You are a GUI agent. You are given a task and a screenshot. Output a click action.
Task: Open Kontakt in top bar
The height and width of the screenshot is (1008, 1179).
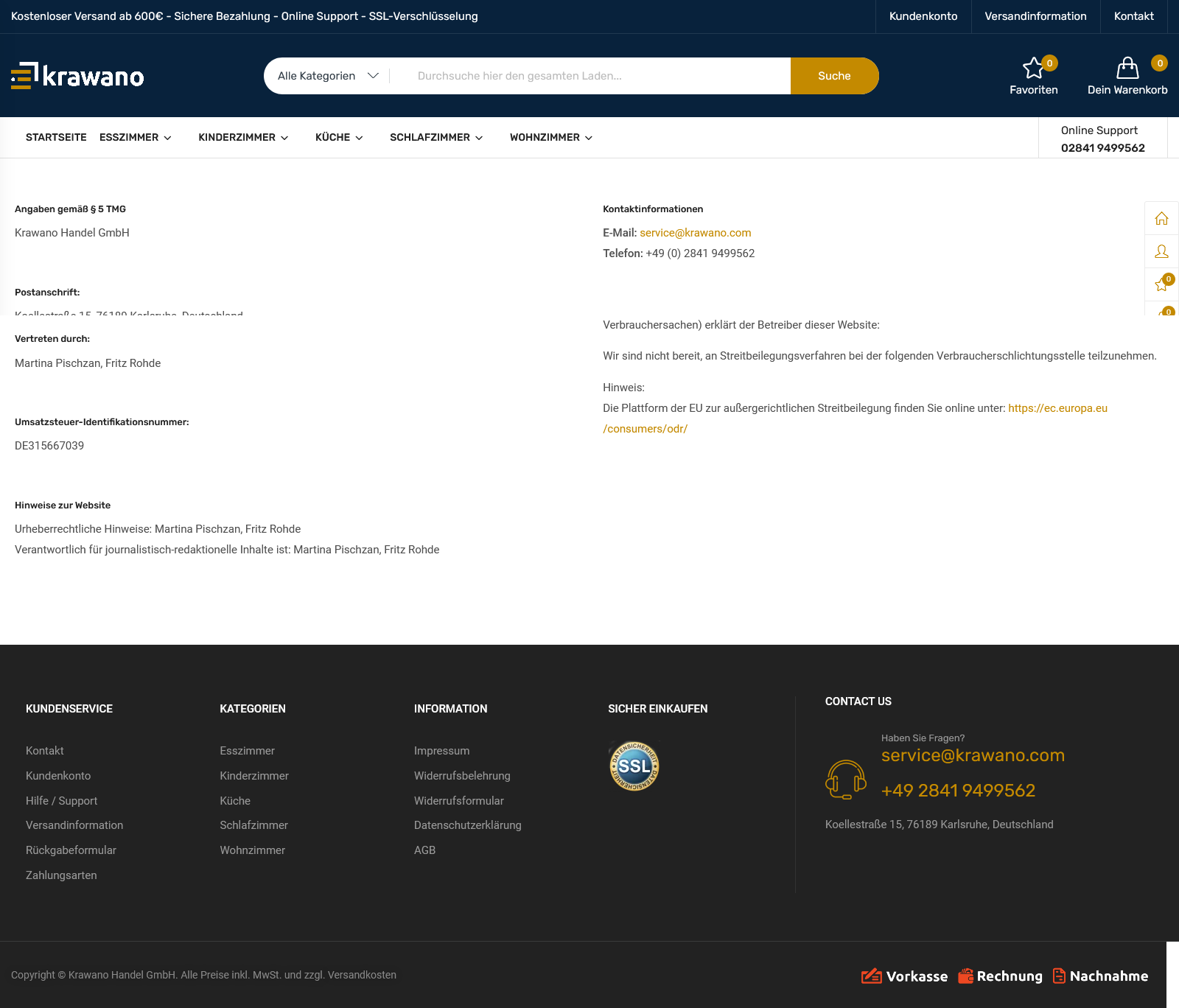pos(1133,16)
